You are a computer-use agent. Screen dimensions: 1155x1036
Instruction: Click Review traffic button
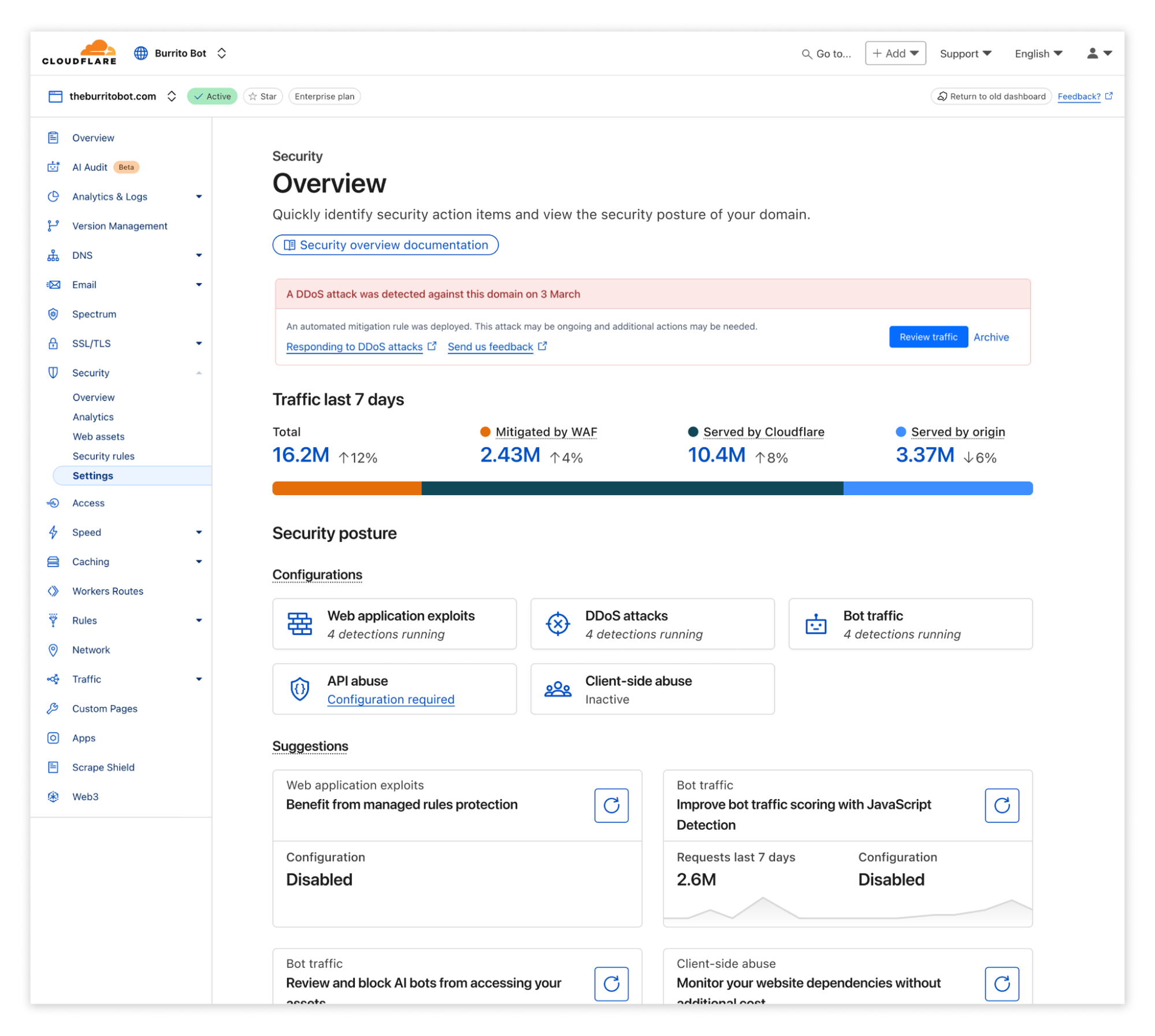(929, 337)
